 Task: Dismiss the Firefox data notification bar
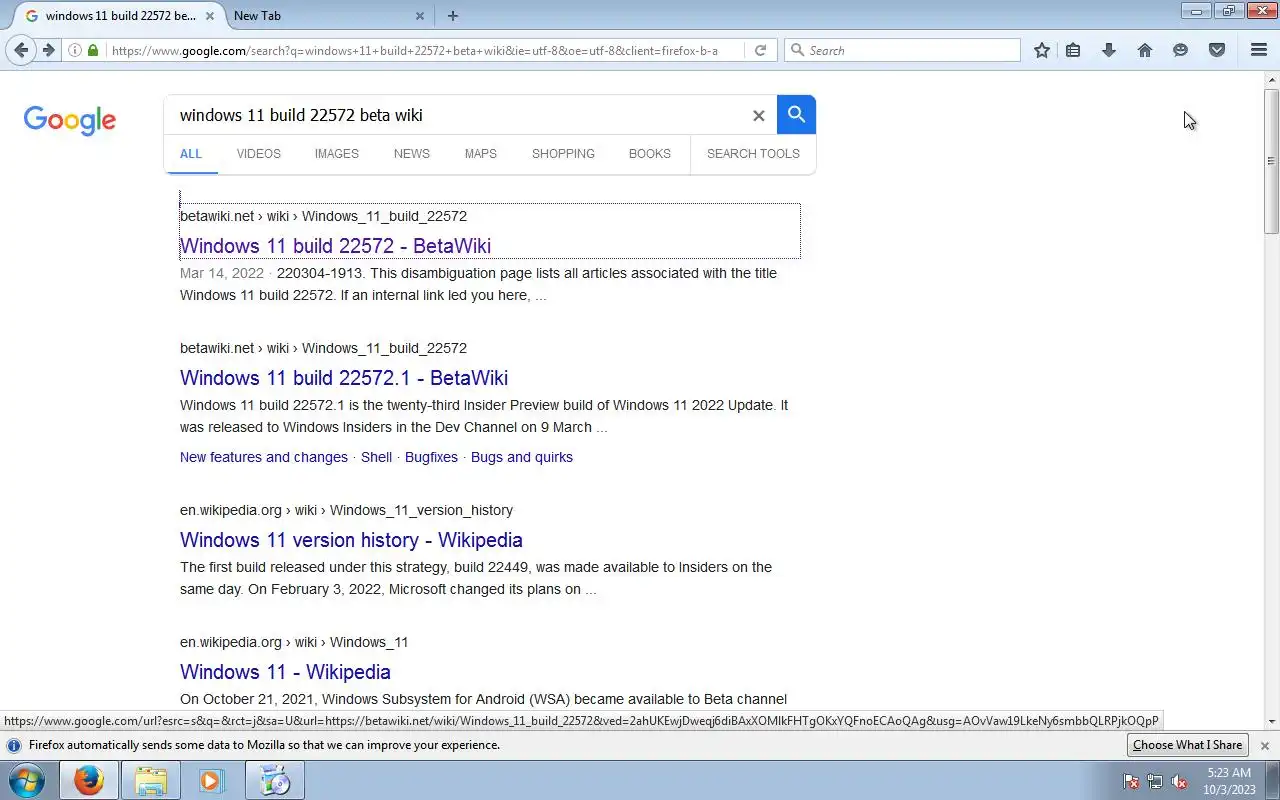coord(1264,746)
